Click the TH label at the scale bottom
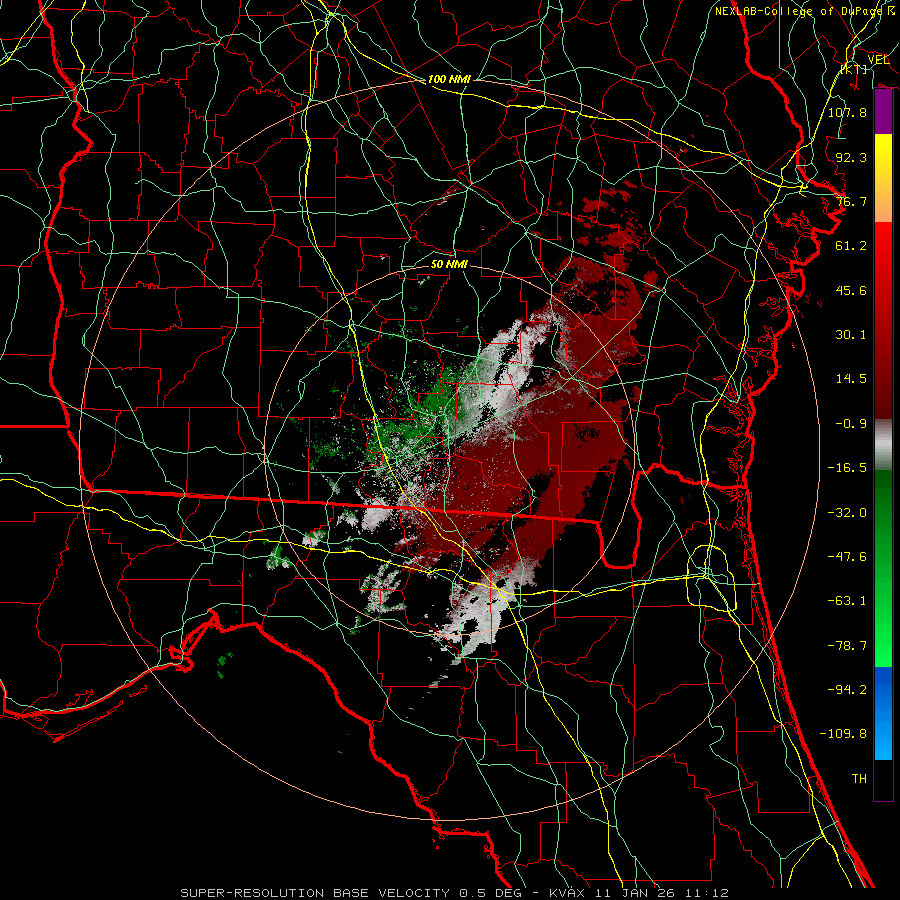Viewport: 900px width, 900px height. point(859,779)
